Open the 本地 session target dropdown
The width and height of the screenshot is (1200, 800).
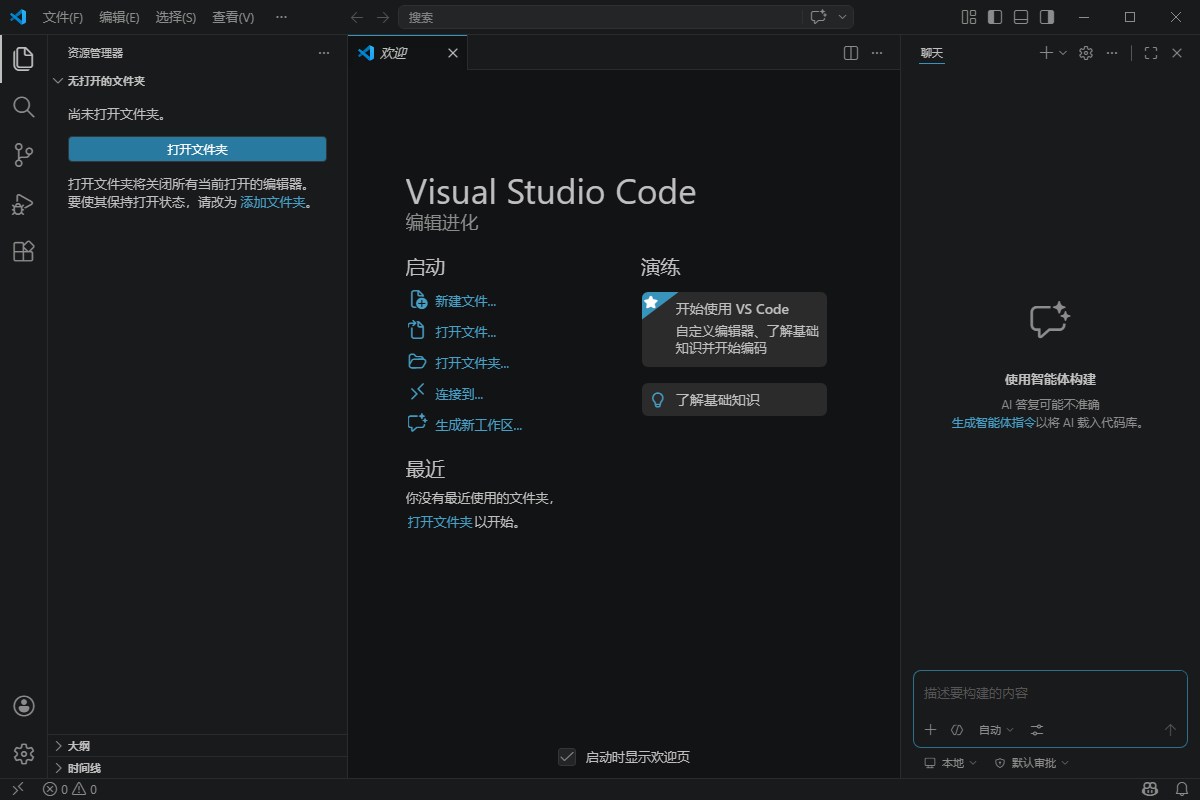[951, 763]
